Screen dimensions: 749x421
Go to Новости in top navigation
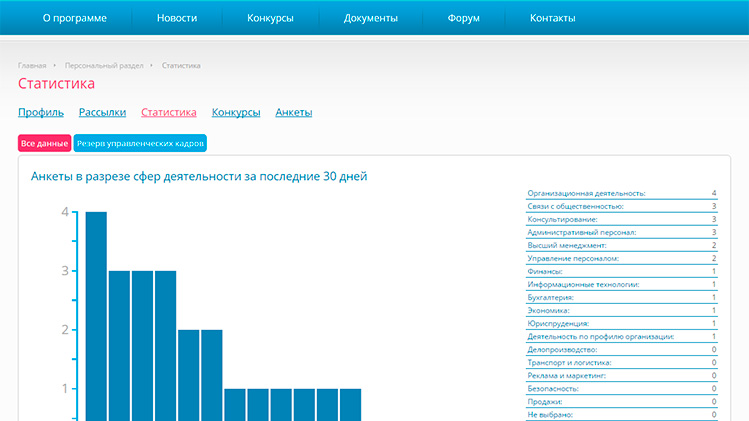click(177, 18)
